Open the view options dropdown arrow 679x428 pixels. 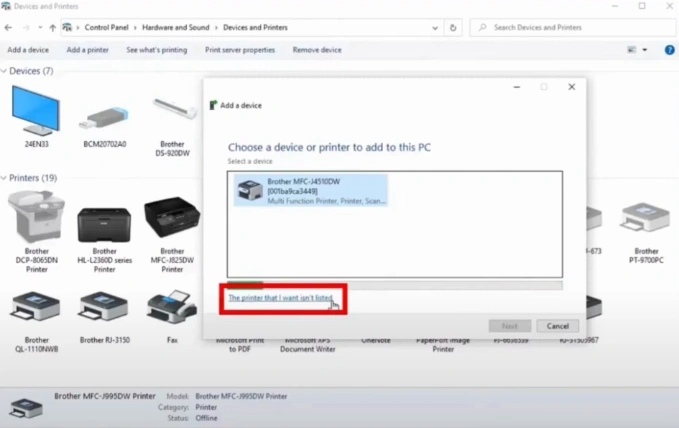[x=644, y=50]
